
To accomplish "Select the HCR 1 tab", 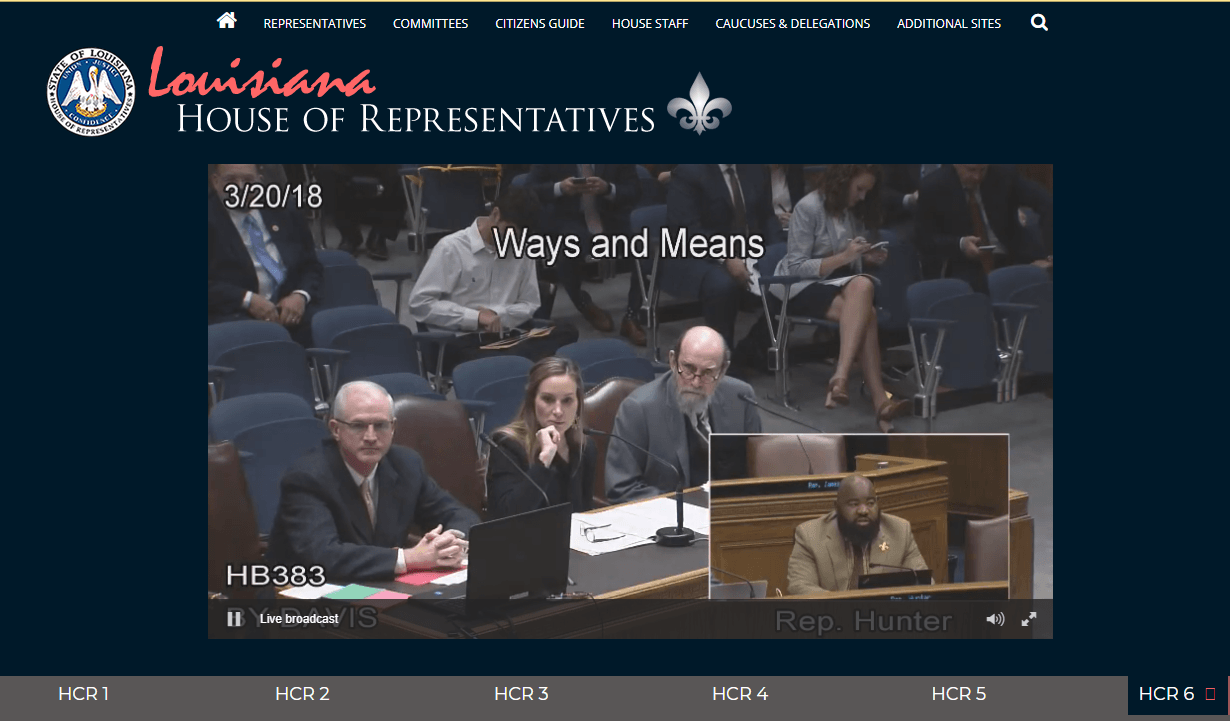I will (x=84, y=694).
